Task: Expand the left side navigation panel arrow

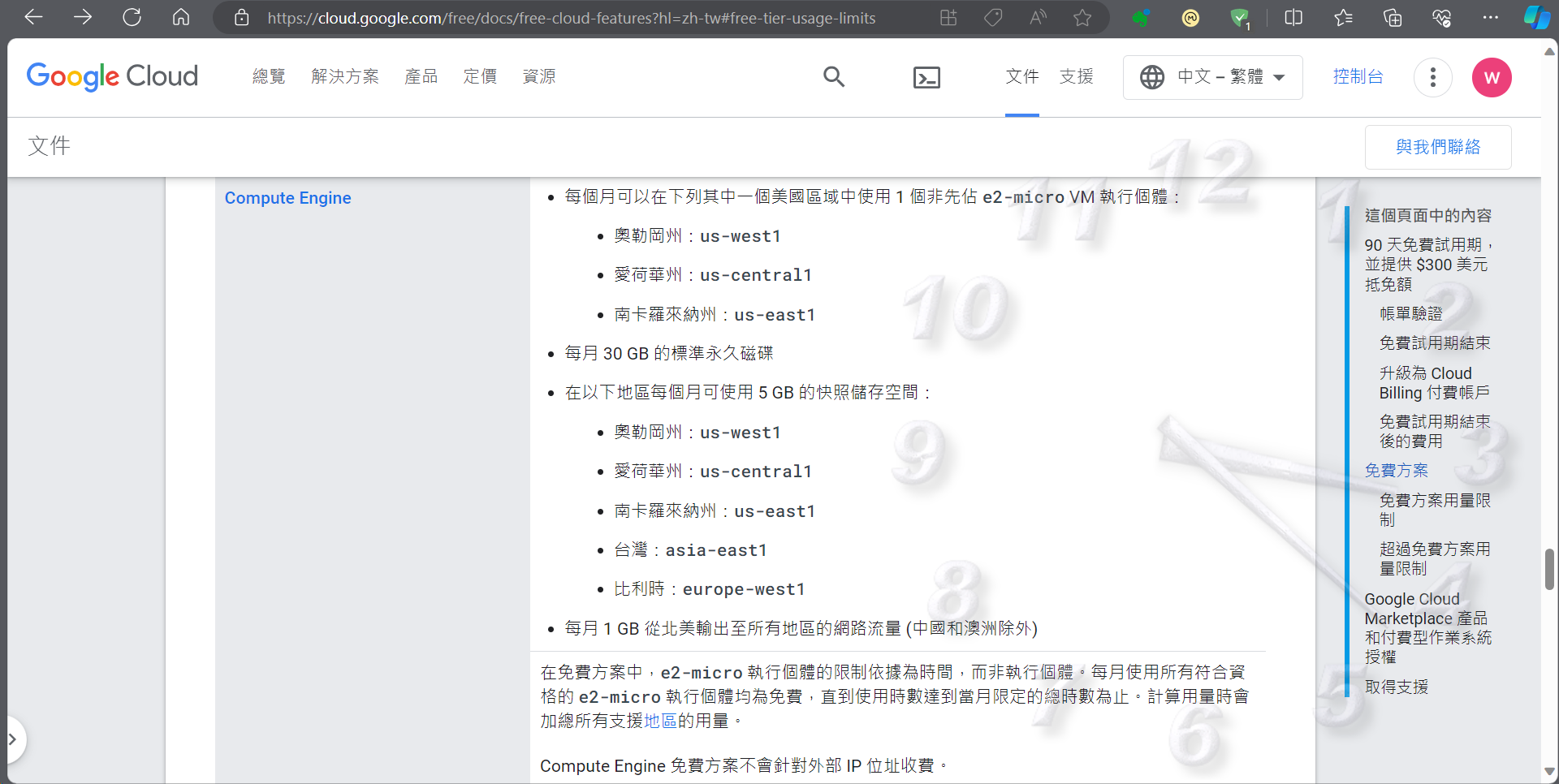Action: coord(13,739)
